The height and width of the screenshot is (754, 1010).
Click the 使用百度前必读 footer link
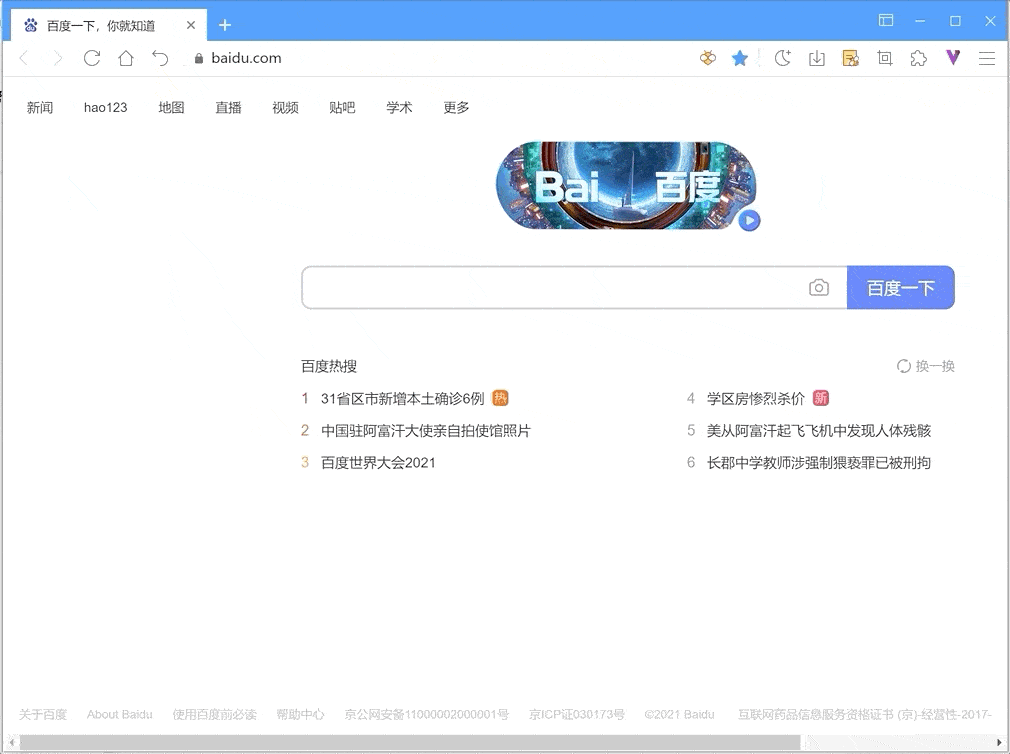(214, 714)
